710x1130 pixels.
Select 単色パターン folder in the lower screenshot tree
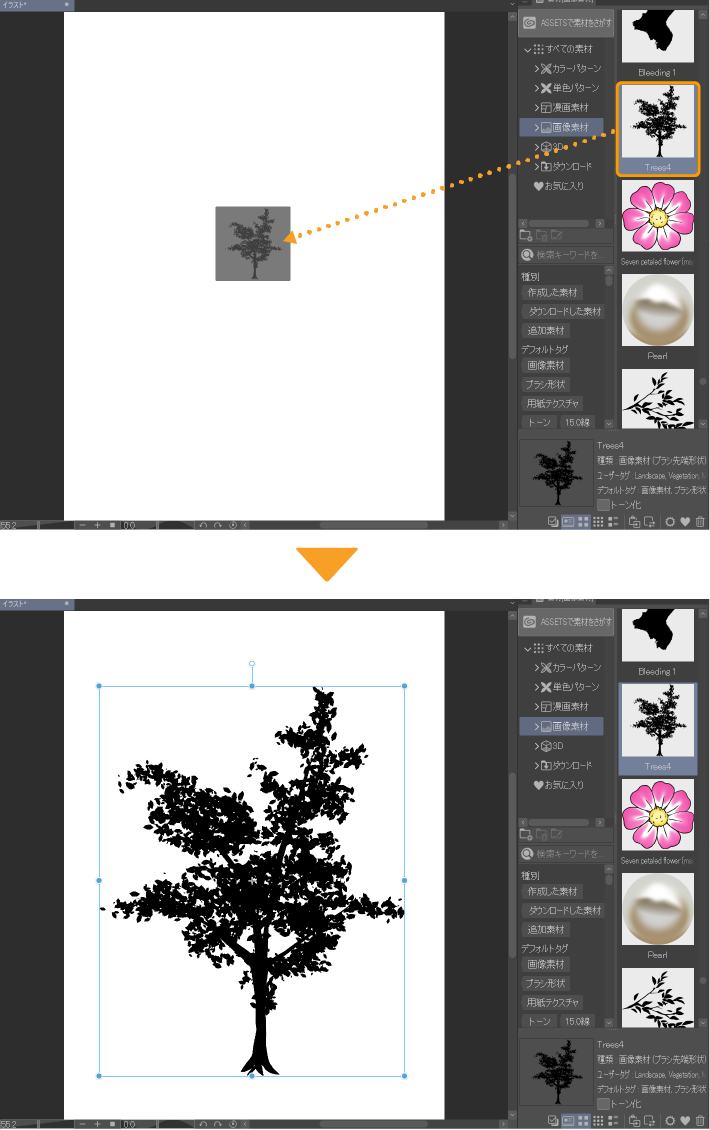[x=570, y=687]
